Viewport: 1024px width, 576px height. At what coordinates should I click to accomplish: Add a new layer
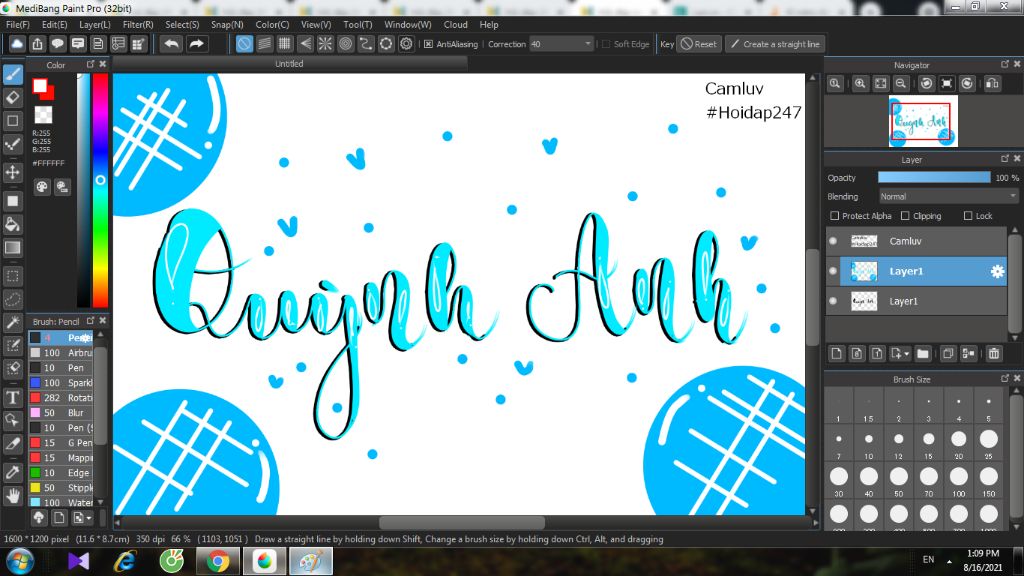836,353
